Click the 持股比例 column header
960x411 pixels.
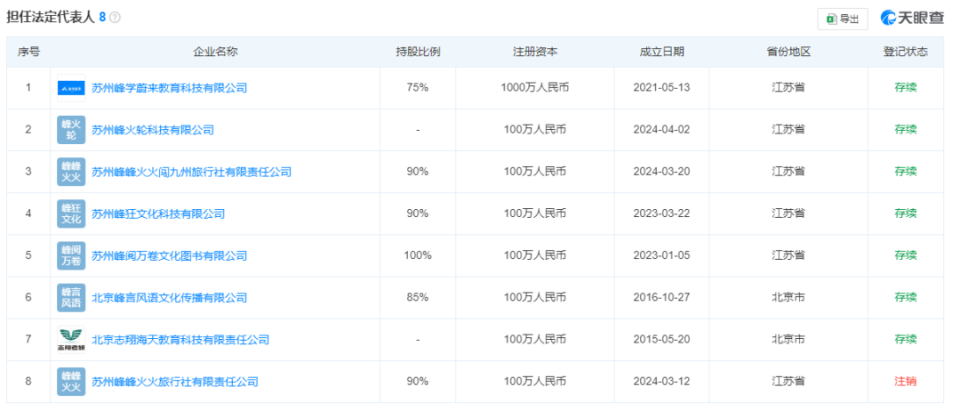(x=418, y=52)
